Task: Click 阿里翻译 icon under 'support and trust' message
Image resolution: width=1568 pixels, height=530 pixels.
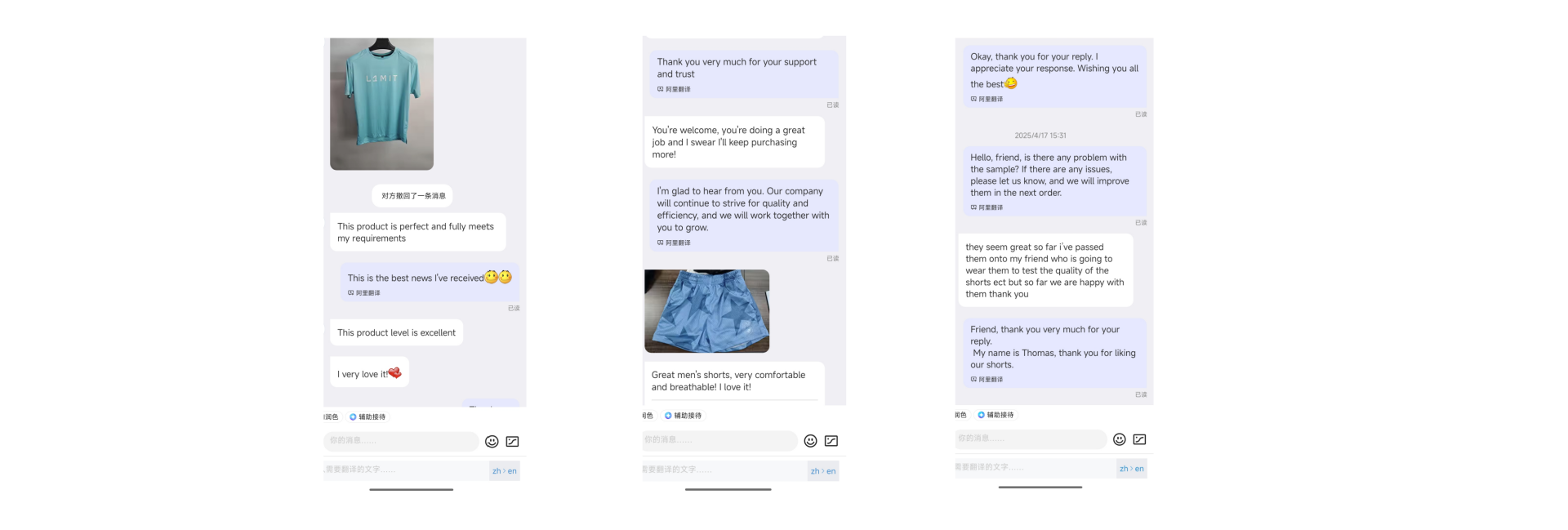Action: (674, 89)
